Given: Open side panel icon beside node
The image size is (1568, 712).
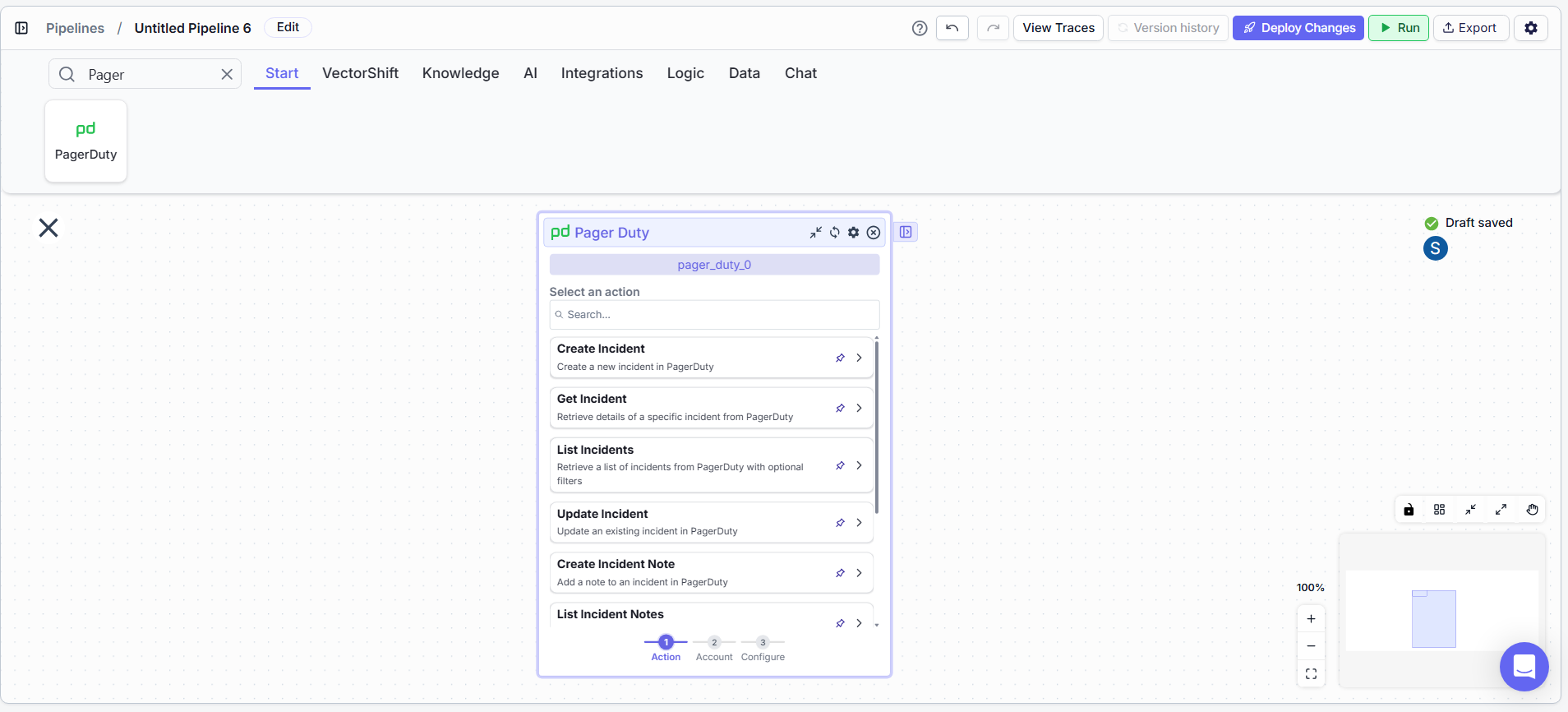Looking at the screenshot, I should point(906,232).
